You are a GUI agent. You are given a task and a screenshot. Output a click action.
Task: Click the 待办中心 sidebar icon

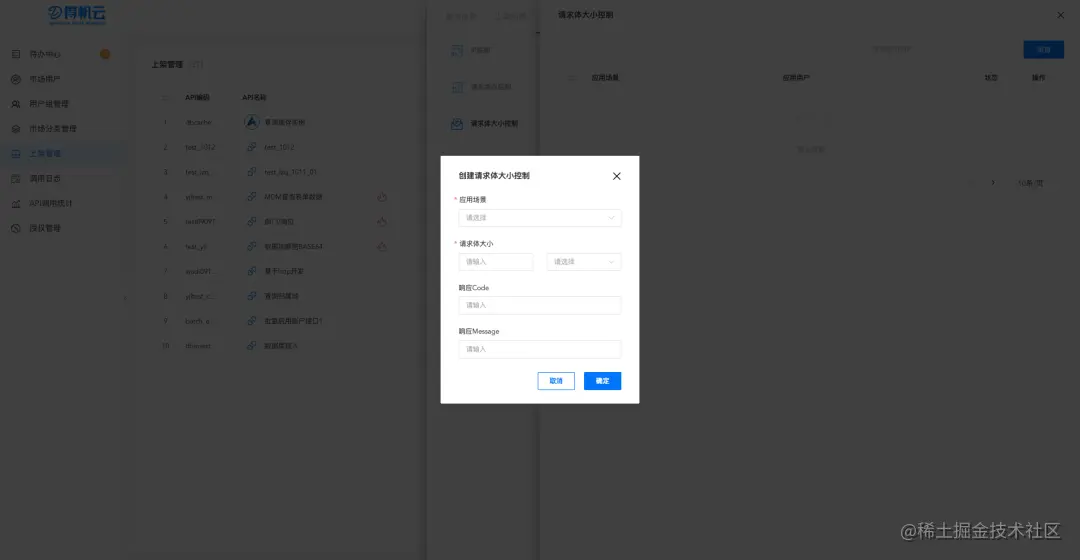point(16,54)
